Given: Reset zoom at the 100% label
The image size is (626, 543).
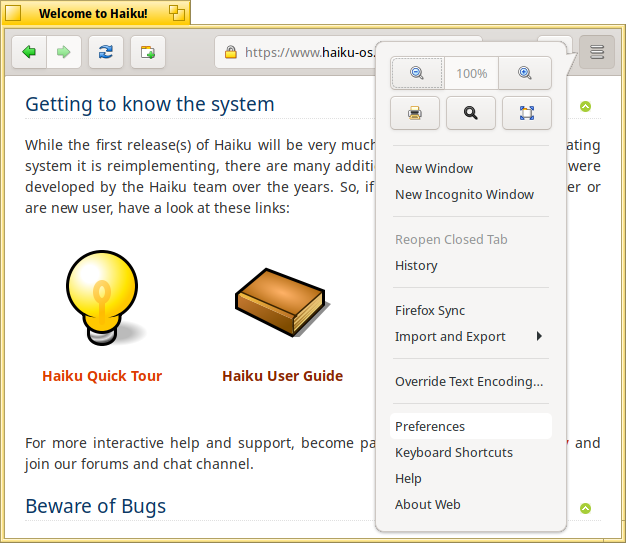Looking at the screenshot, I should click(471, 73).
